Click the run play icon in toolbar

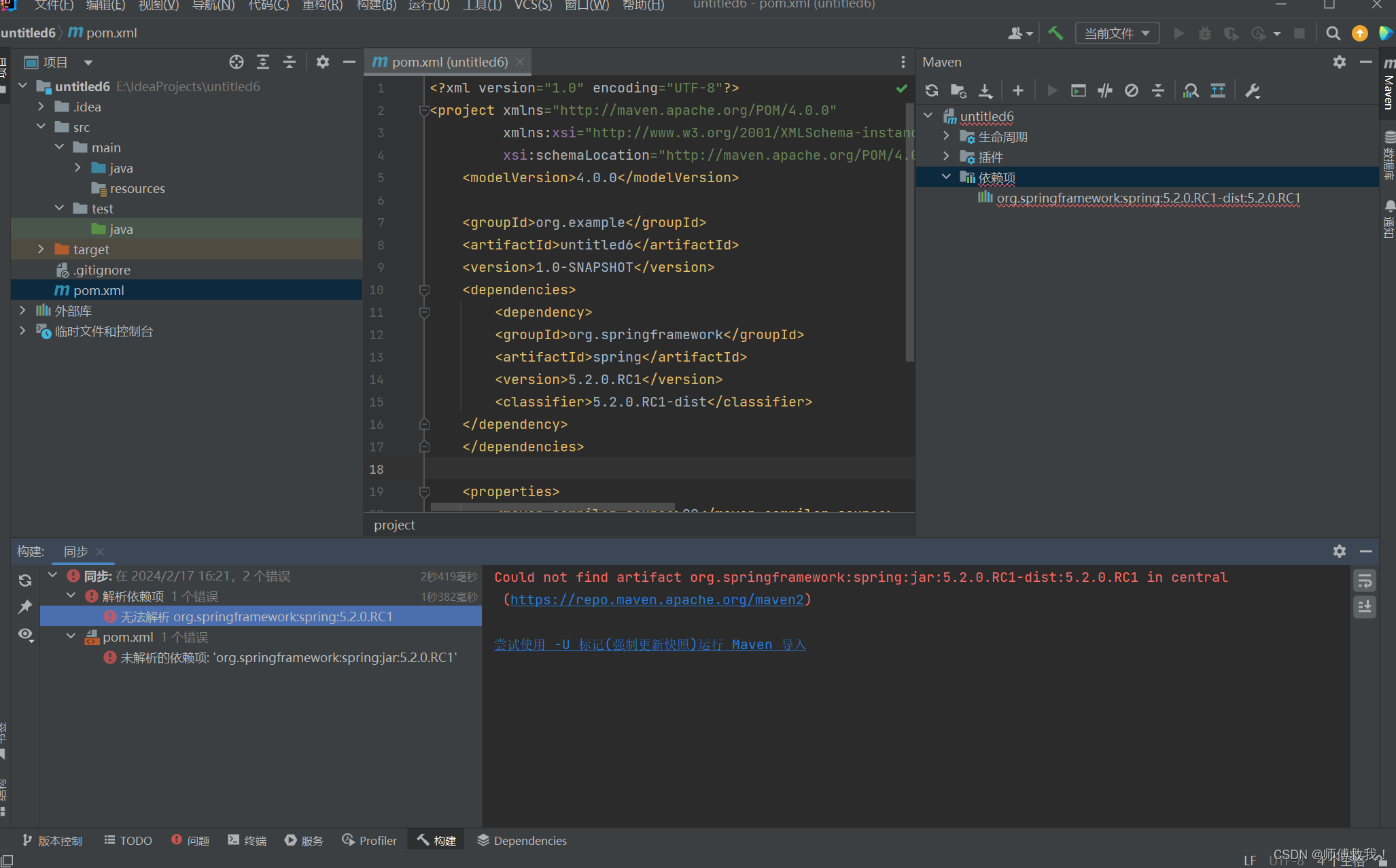pyautogui.click(x=1179, y=33)
